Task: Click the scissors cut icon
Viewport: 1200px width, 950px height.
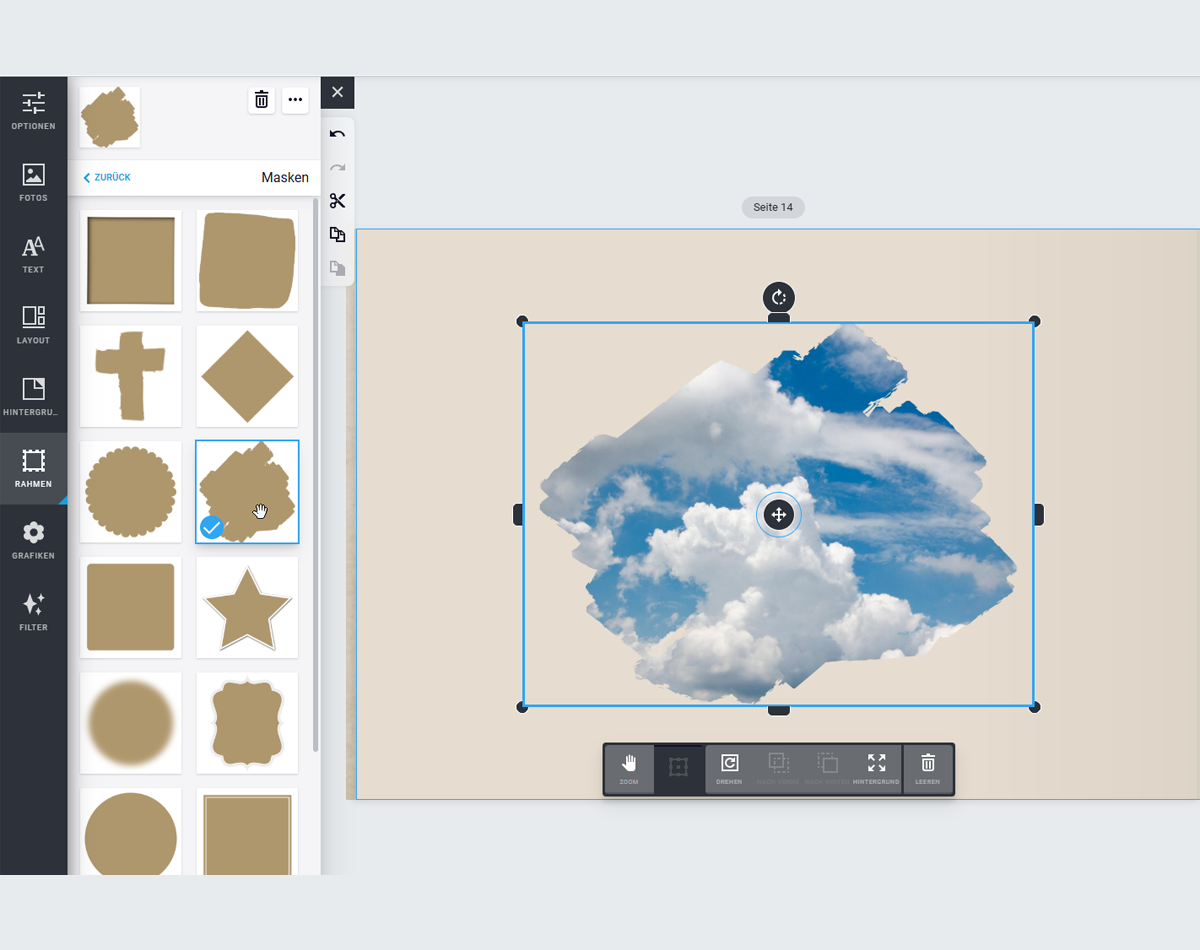Action: tap(337, 201)
